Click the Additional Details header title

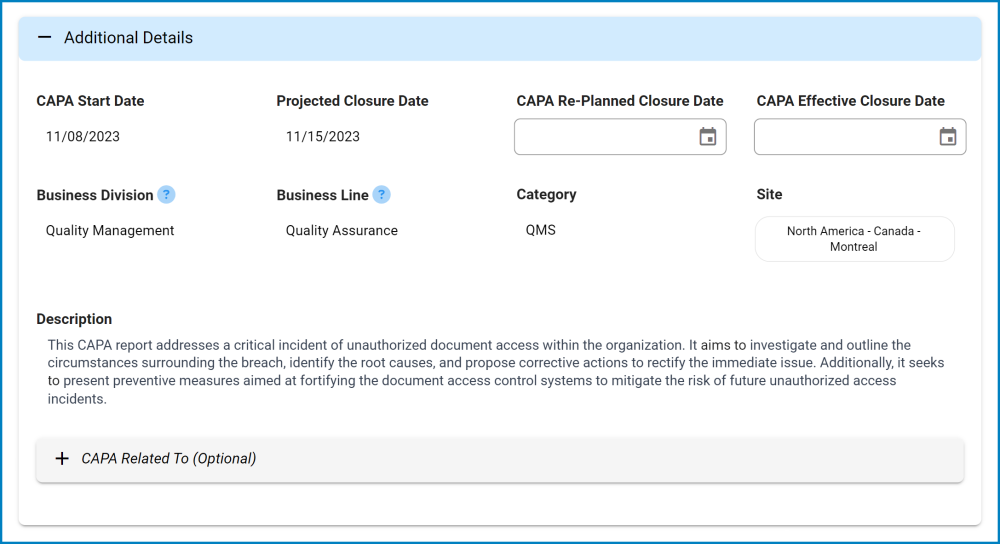128,38
